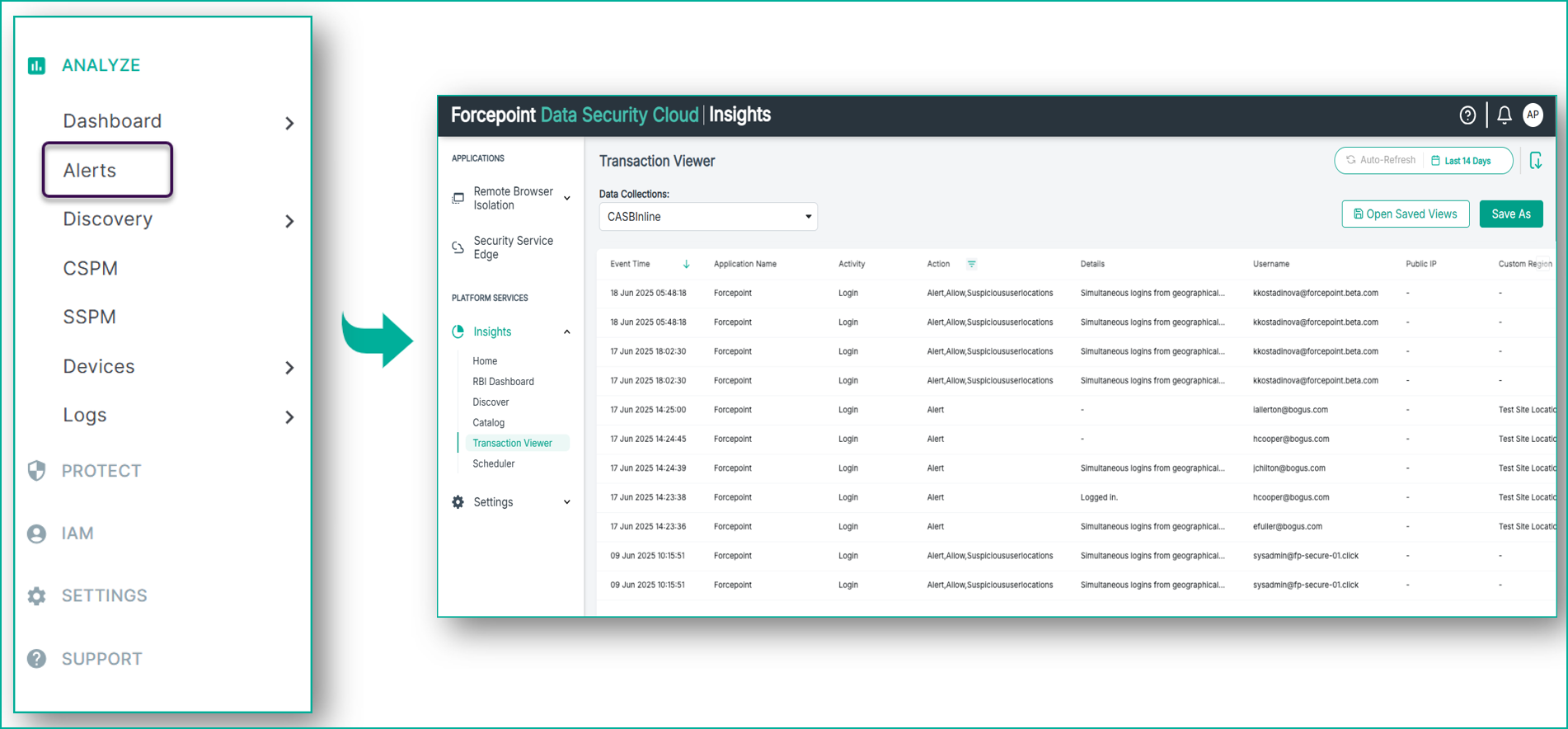Viewport: 1568px width, 729px height.
Task: Click event time 17 Jun 2025 14:24:45
Action: [x=648, y=439]
